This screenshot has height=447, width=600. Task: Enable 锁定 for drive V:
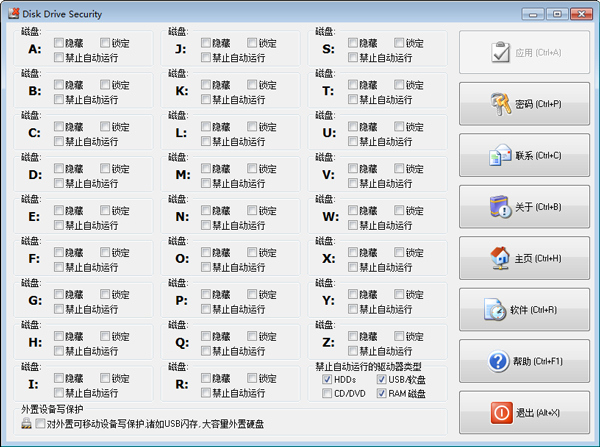tap(399, 168)
